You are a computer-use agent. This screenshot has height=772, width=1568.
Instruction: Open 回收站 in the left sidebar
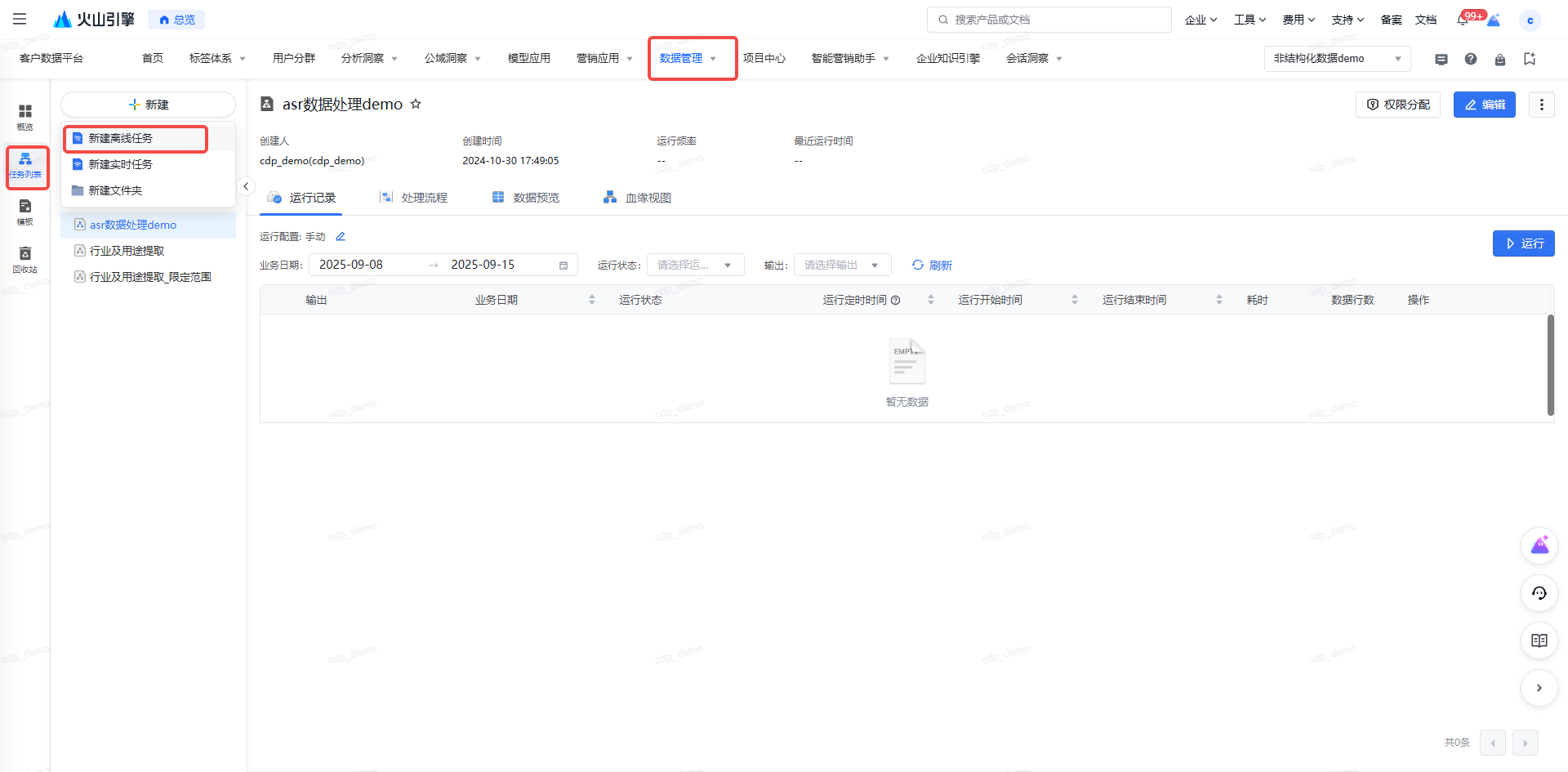(25, 260)
